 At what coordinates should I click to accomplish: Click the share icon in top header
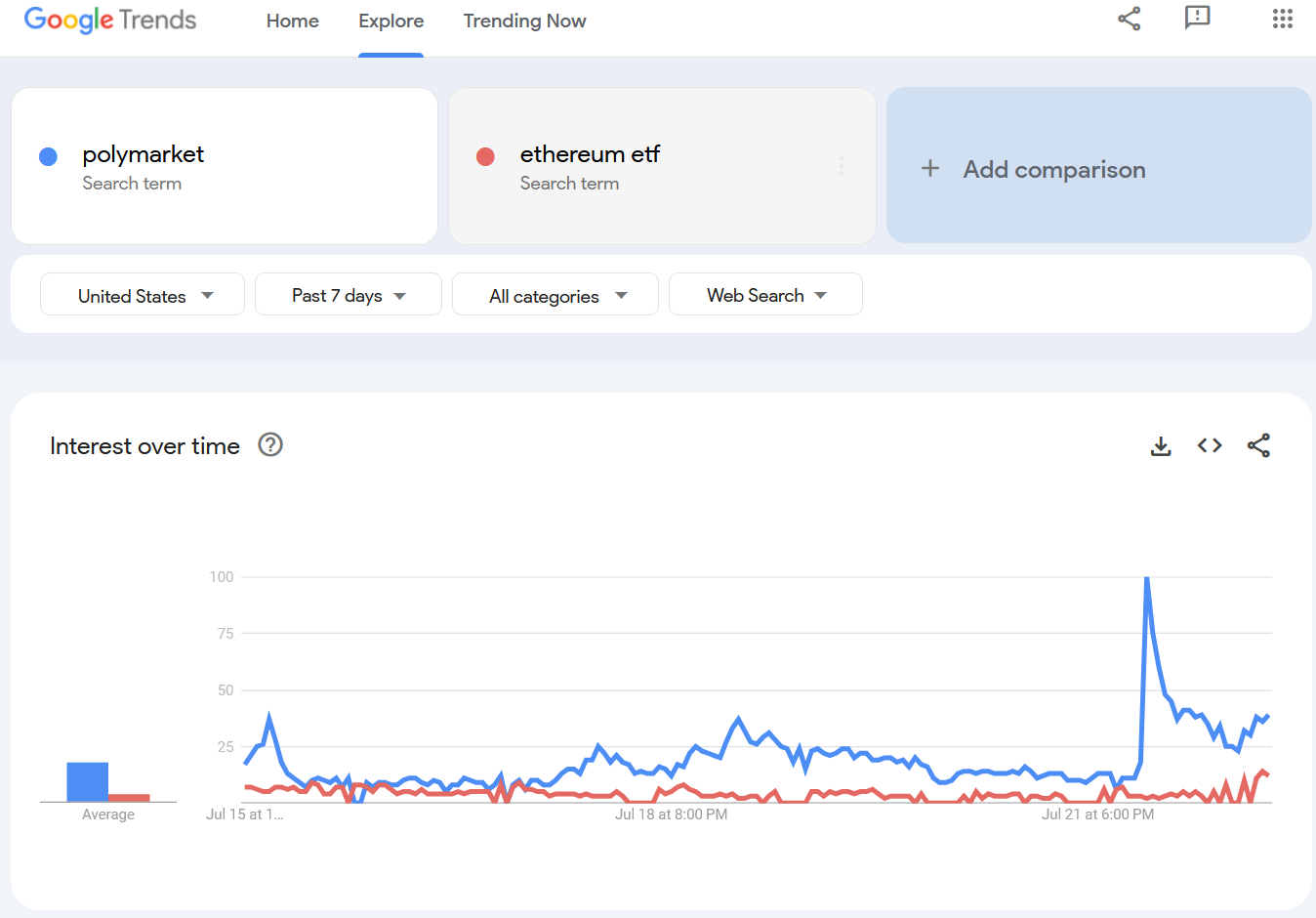[x=1129, y=19]
